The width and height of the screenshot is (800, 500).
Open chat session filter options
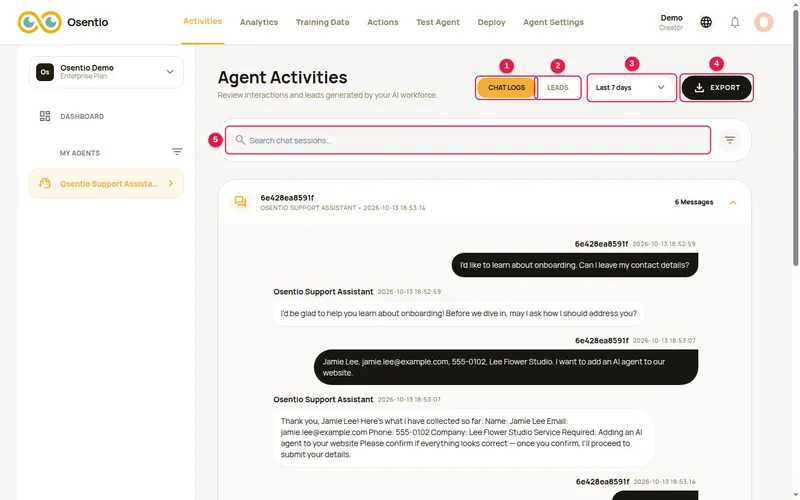tap(730, 140)
